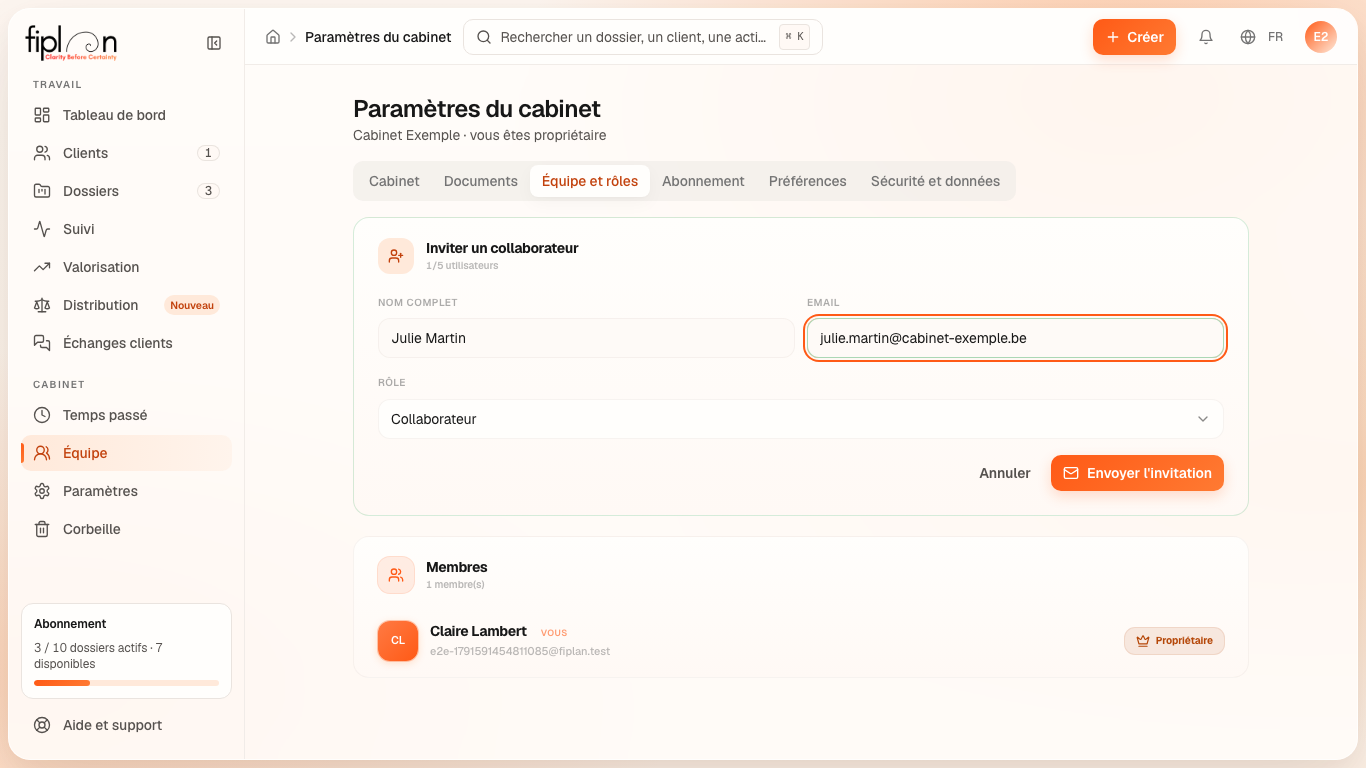The image size is (1366, 768).
Task: Click the Aide et support lifebuoy icon
Action: (x=42, y=725)
